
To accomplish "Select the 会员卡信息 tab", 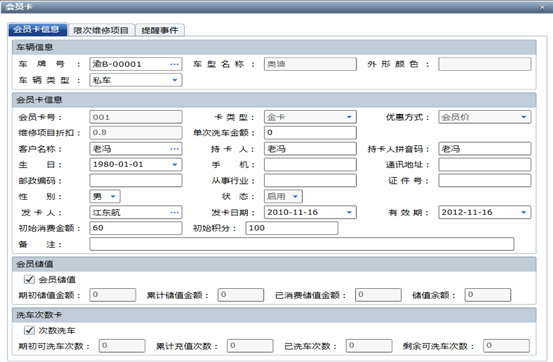I will point(37,30).
